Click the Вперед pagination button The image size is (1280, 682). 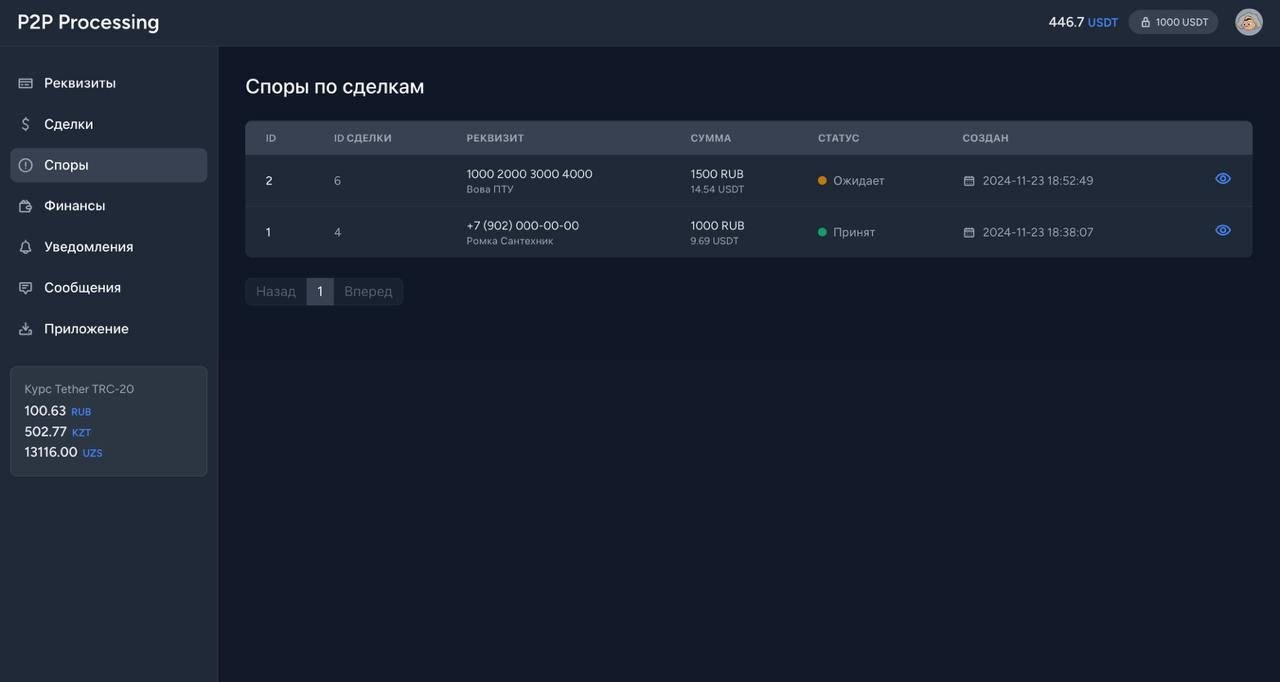click(x=368, y=292)
